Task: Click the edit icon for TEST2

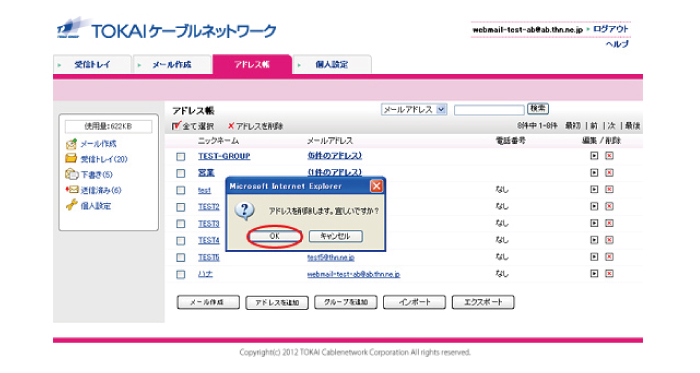Action: [x=594, y=206]
